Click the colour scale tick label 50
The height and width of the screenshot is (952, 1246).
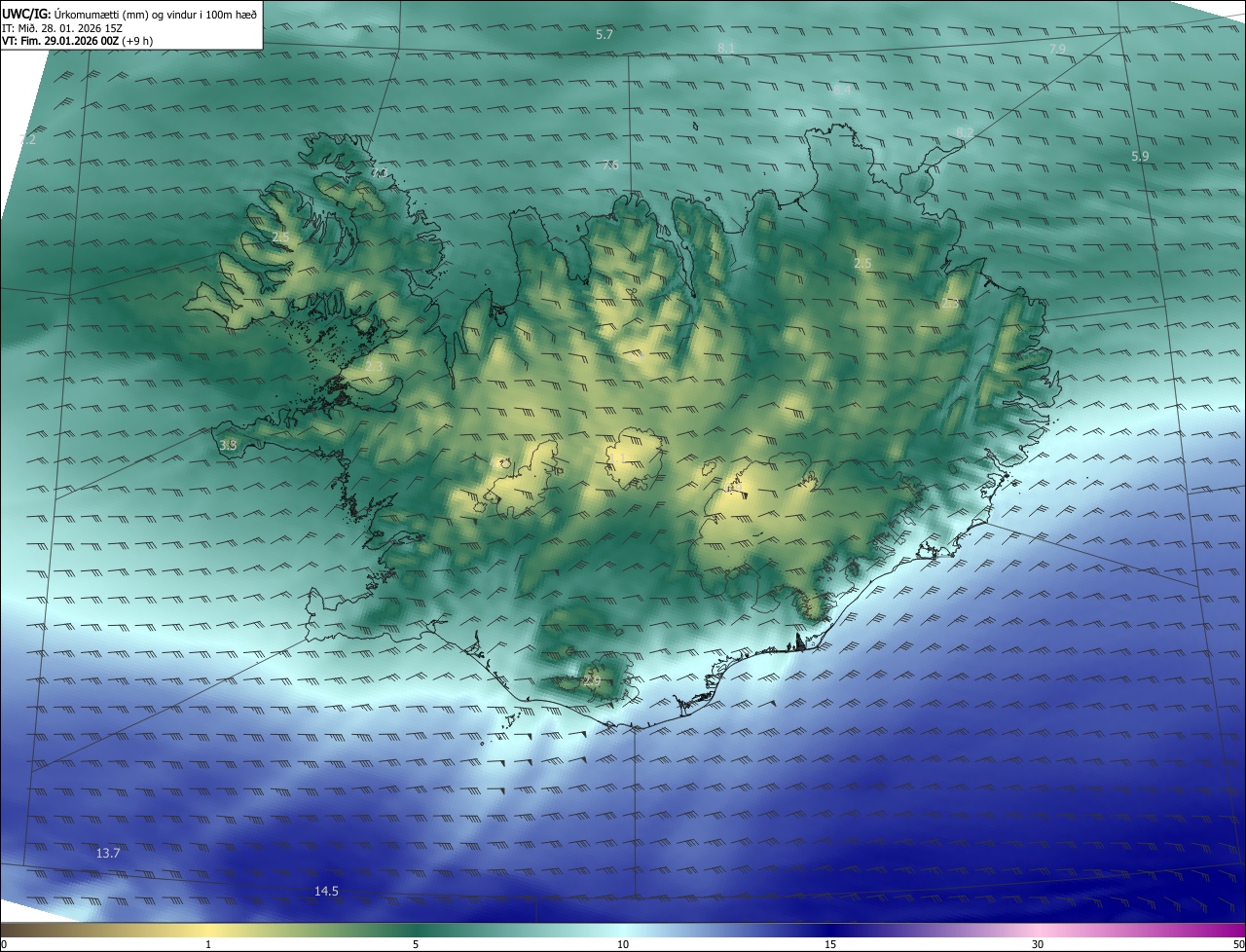click(x=1238, y=944)
